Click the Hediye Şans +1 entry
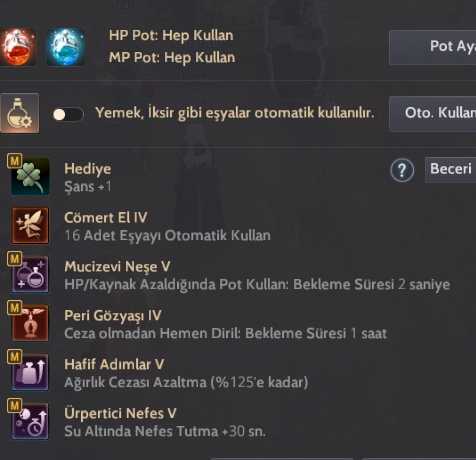 pos(88,177)
